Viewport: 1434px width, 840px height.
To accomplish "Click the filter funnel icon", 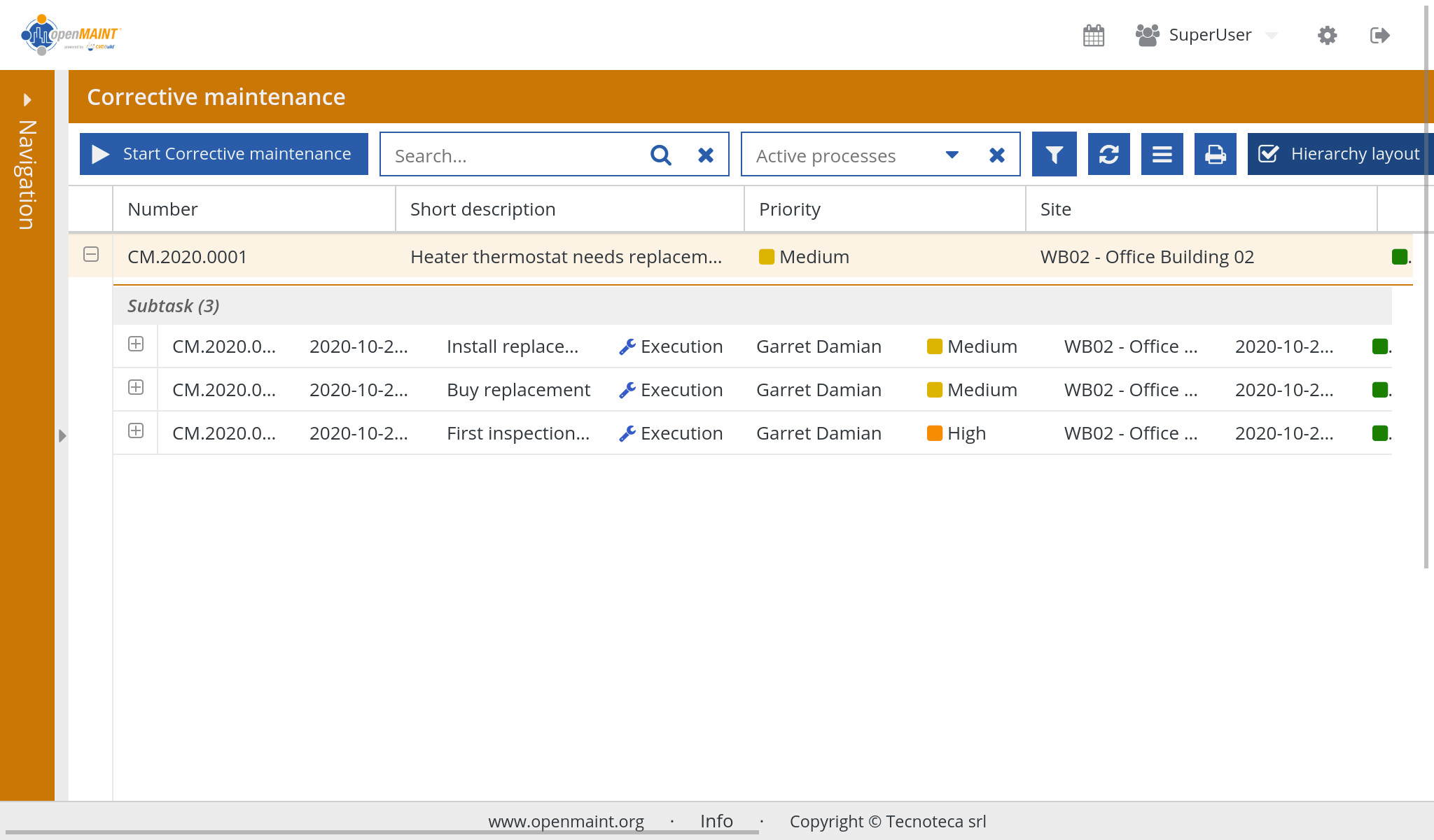I will pyautogui.click(x=1054, y=154).
